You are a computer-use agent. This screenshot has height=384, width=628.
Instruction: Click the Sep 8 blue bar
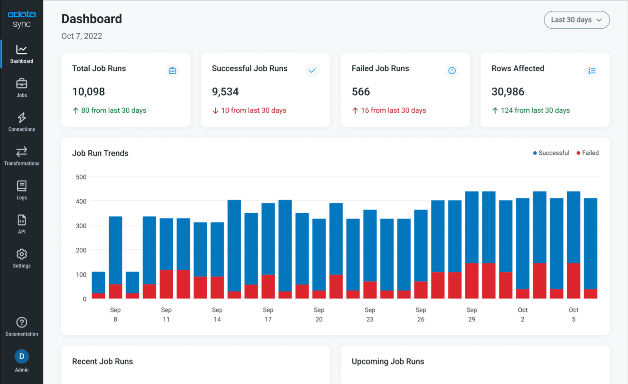pyautogui.click(x=115, y=250)
